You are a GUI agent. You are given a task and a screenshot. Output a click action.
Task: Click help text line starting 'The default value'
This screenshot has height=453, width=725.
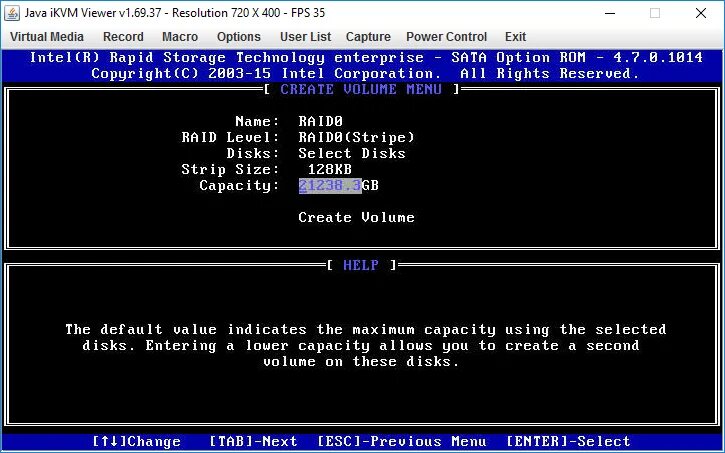tap(366, 330)
